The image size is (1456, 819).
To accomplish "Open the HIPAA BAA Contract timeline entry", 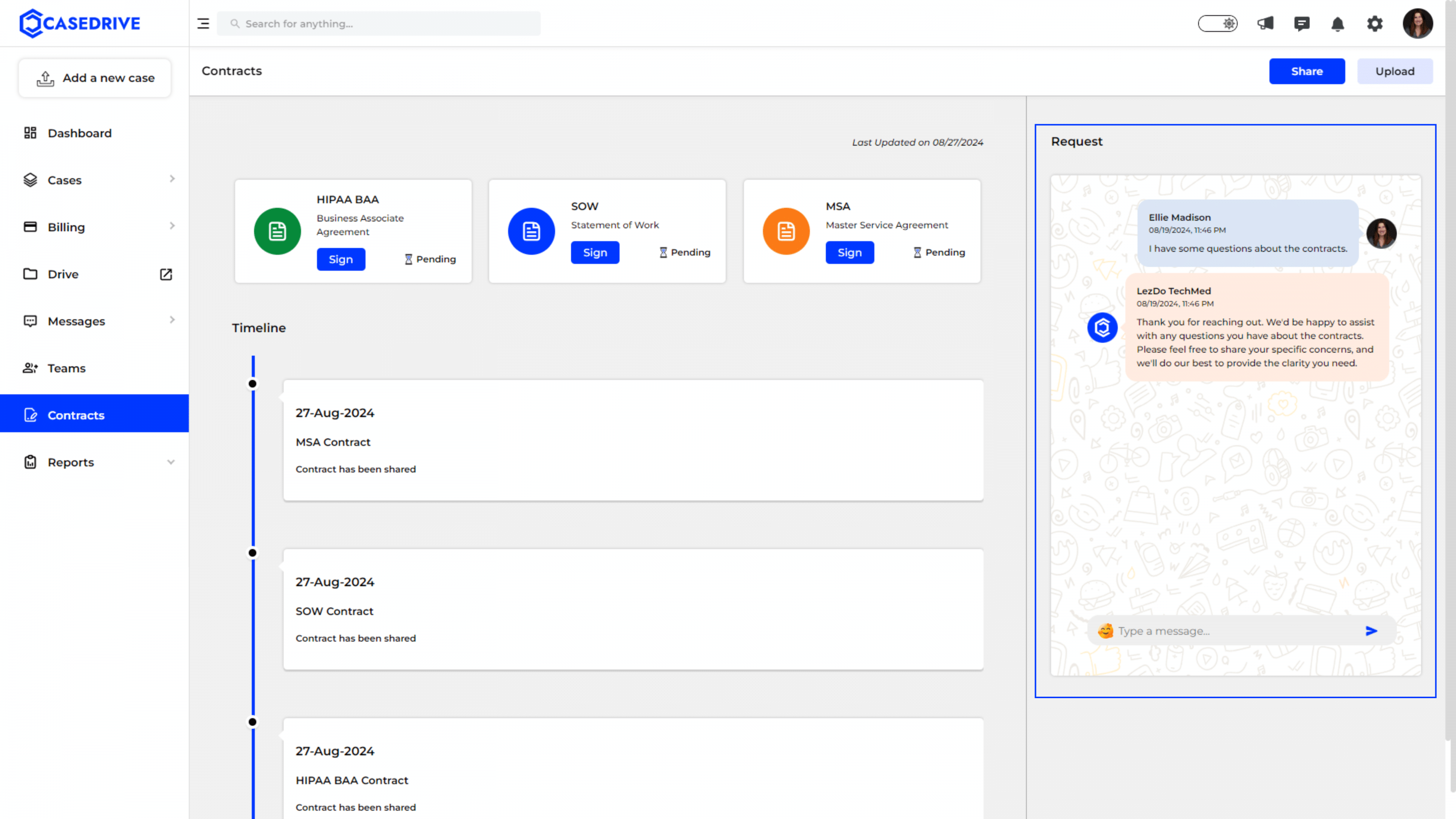I will click(633, 768).
